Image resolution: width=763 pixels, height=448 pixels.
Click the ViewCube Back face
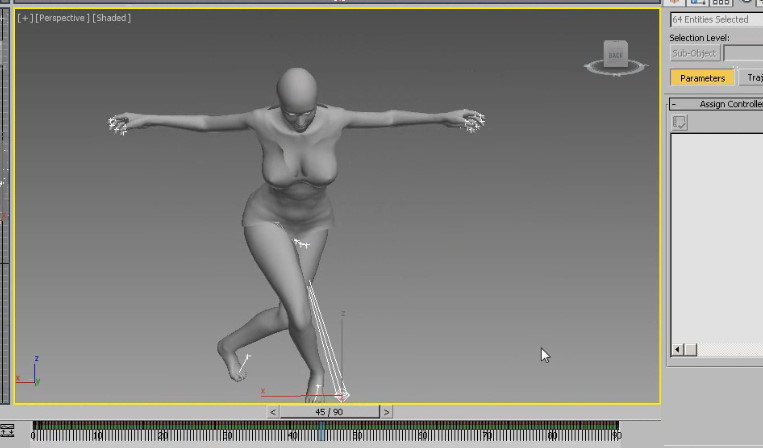click(615, 53)
